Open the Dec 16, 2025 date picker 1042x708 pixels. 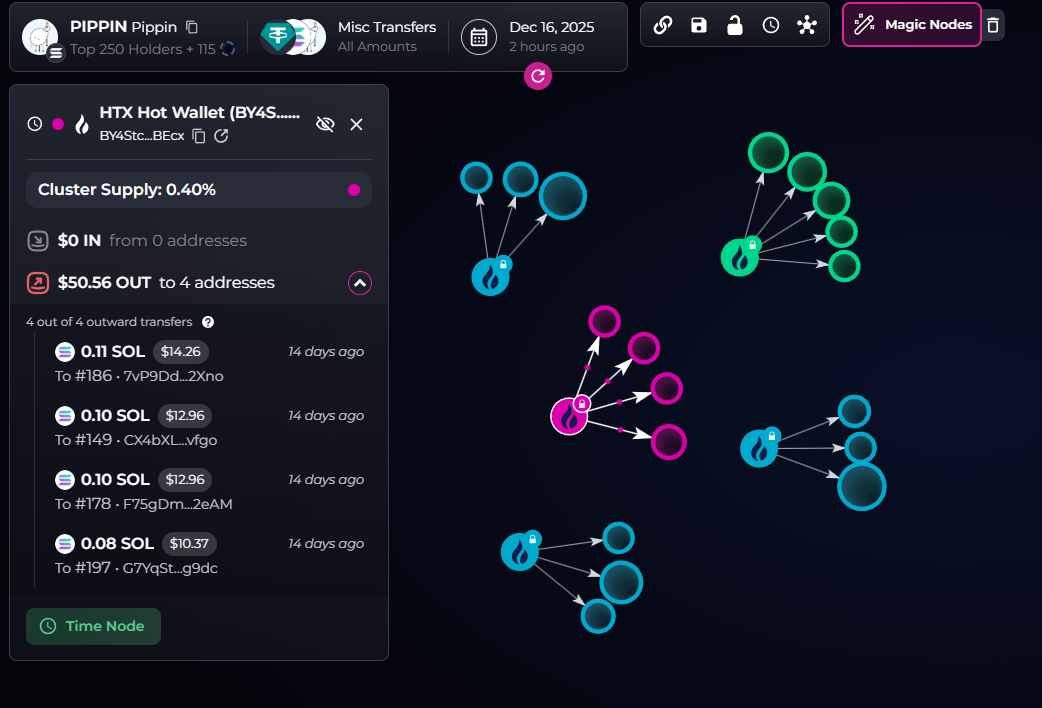479,37
